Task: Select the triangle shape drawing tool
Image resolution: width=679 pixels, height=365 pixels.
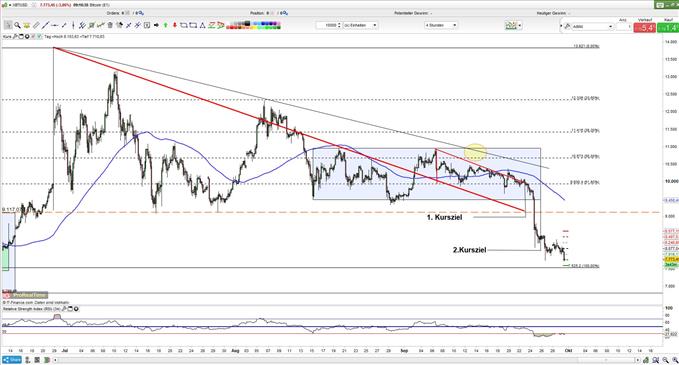Action: pyautogui.click(x=202, y=26)
